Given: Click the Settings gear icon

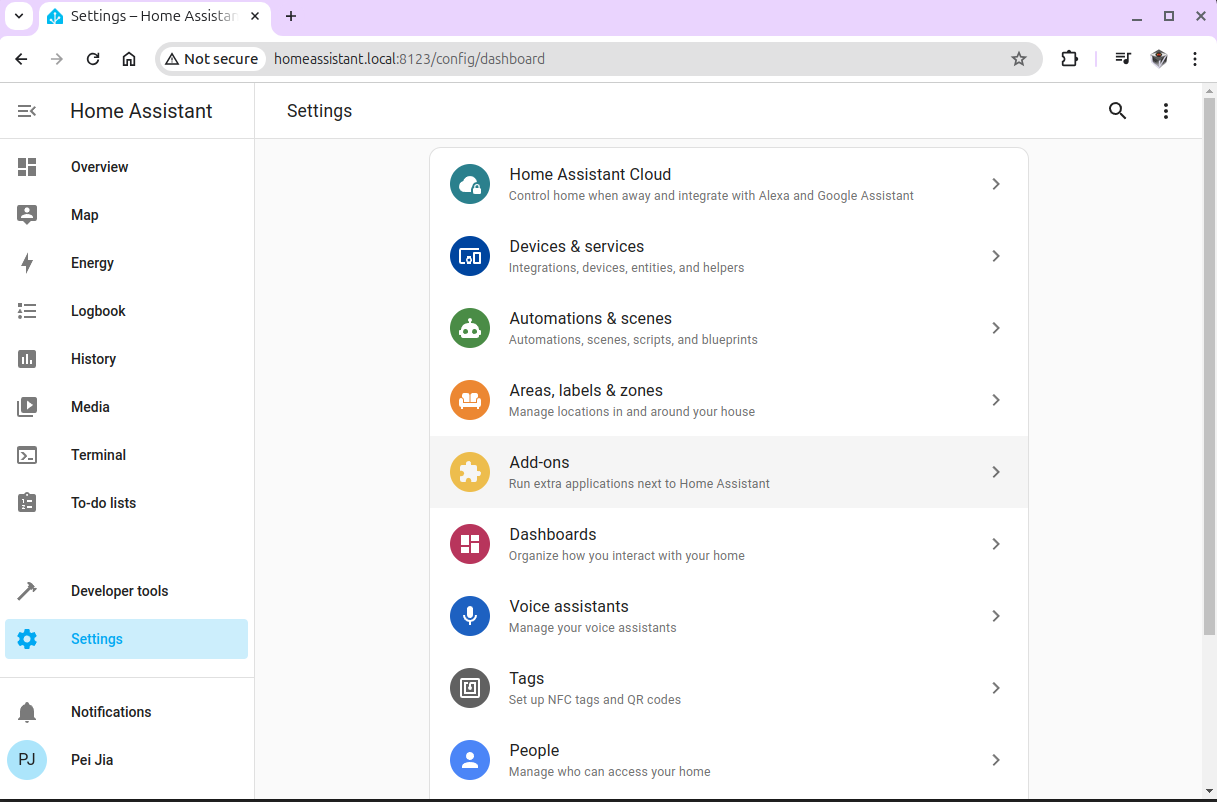Looking at the screenshot, I should point(27,639).
